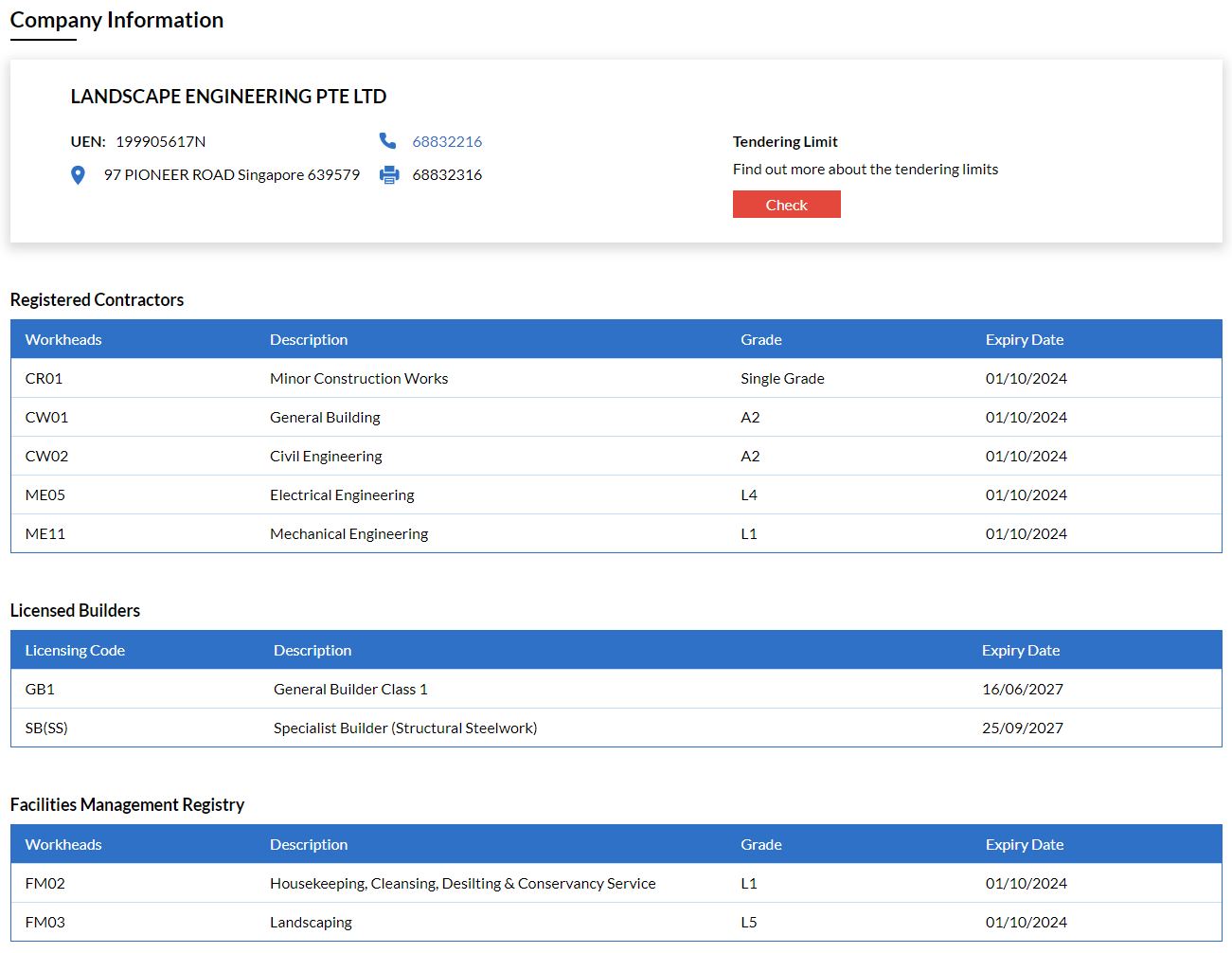This screenshot has height=953, width=1232.
Task: Click the company address 97 Pioneer Road
Action: [x=231, y=175]
